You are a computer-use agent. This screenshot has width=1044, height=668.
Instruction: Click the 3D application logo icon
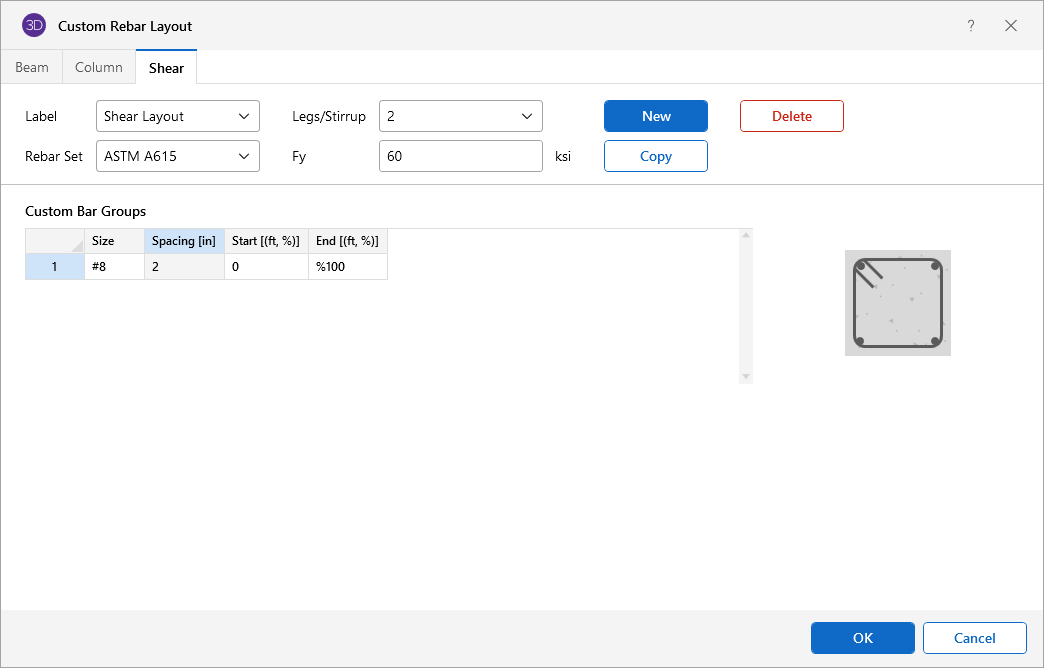pos(34,26)
